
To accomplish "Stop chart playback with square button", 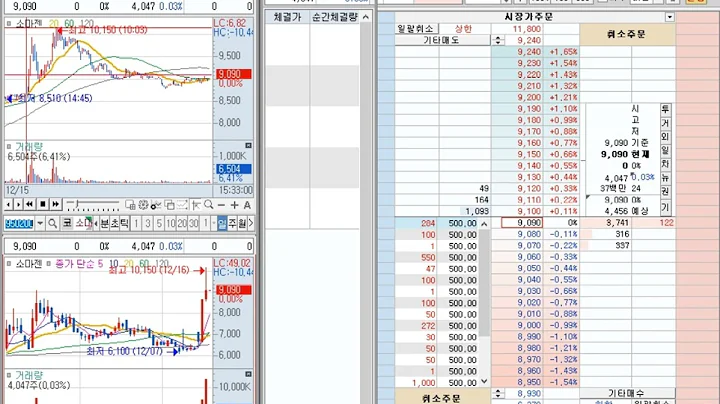I will [x=43, y=204].
